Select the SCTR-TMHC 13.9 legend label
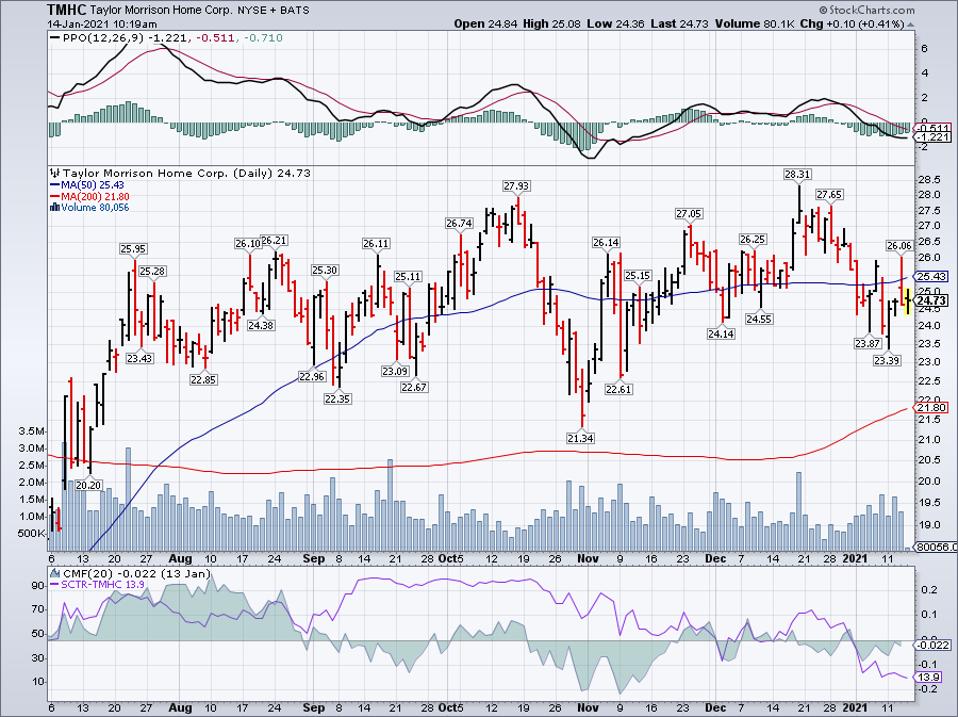This screenshot has width=958, height=717. point(103,585)
